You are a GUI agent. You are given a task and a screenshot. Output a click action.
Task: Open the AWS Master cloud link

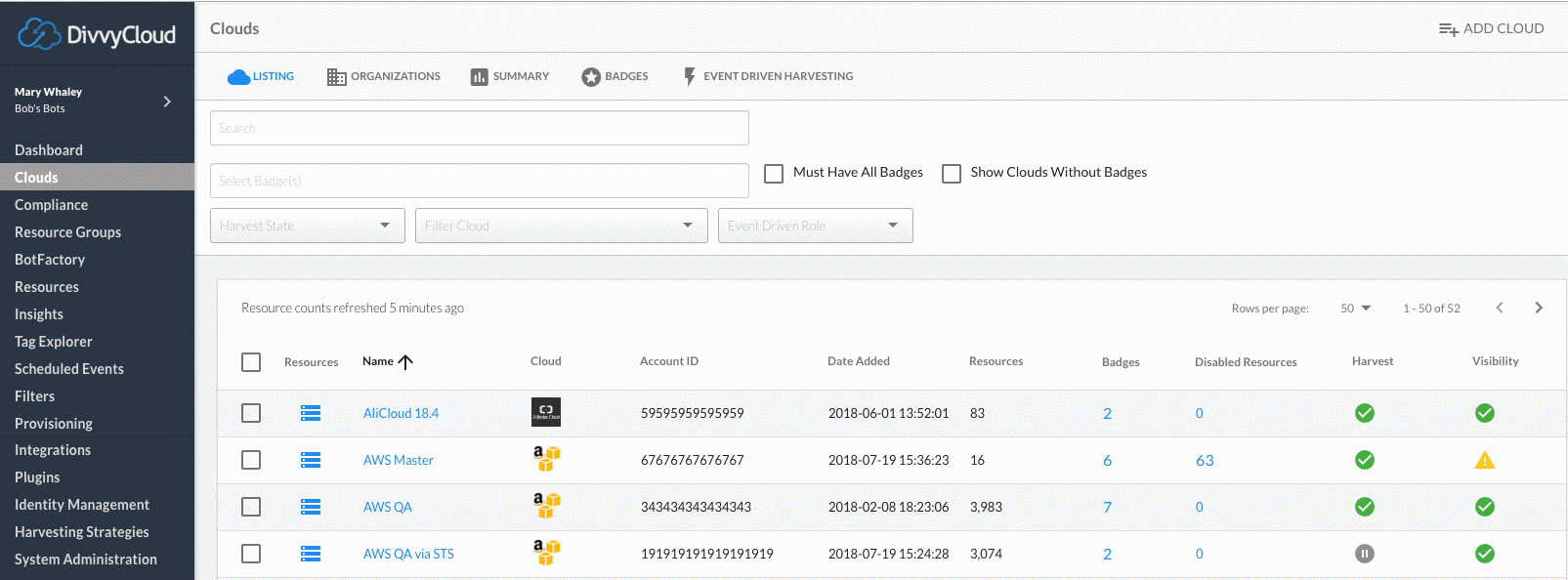(x=399, y=460)
